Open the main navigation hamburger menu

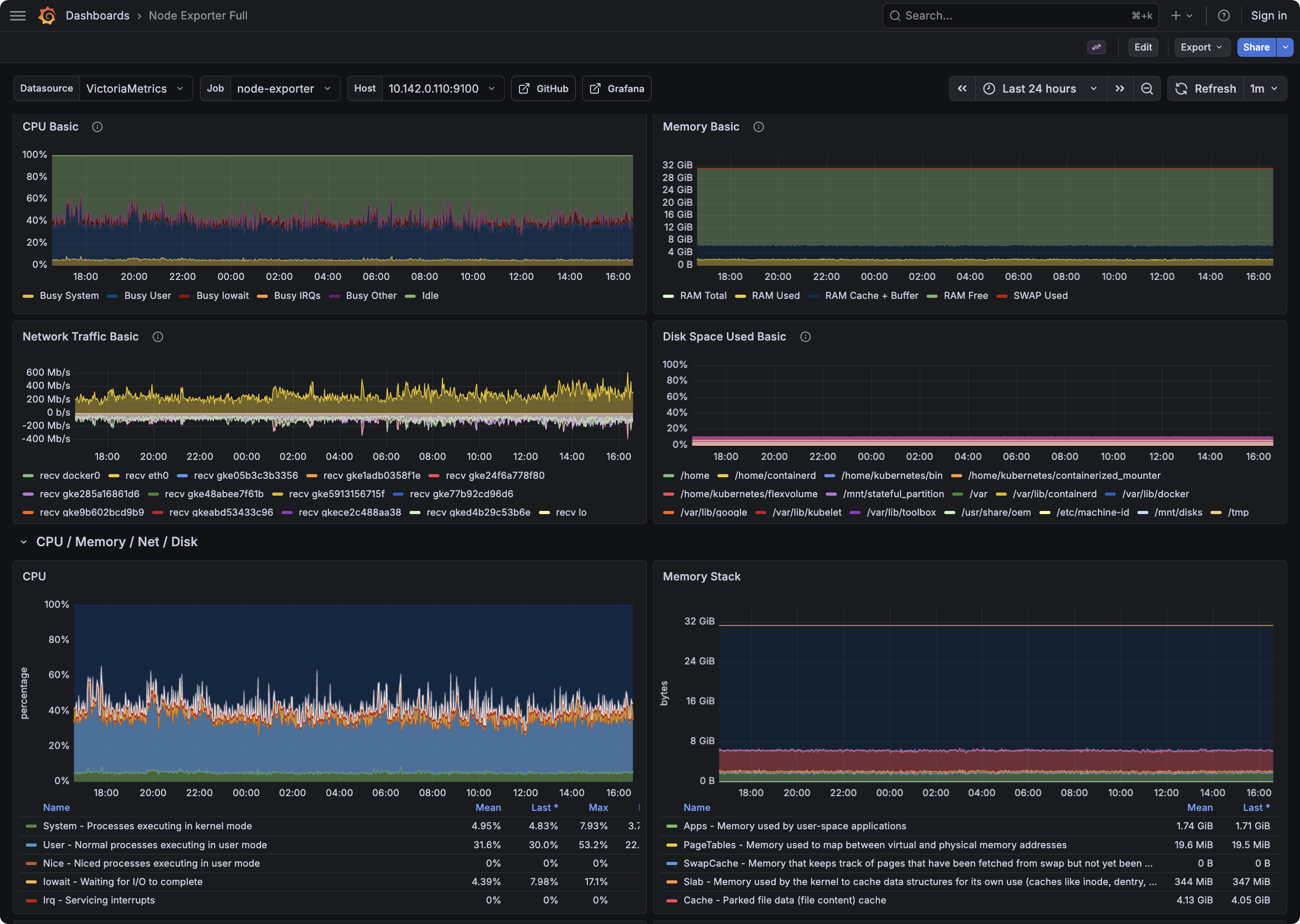[x=17, y=15]
